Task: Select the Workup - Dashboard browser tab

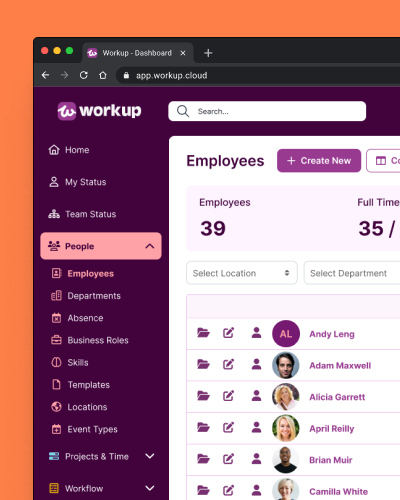Action: (137, 53)
